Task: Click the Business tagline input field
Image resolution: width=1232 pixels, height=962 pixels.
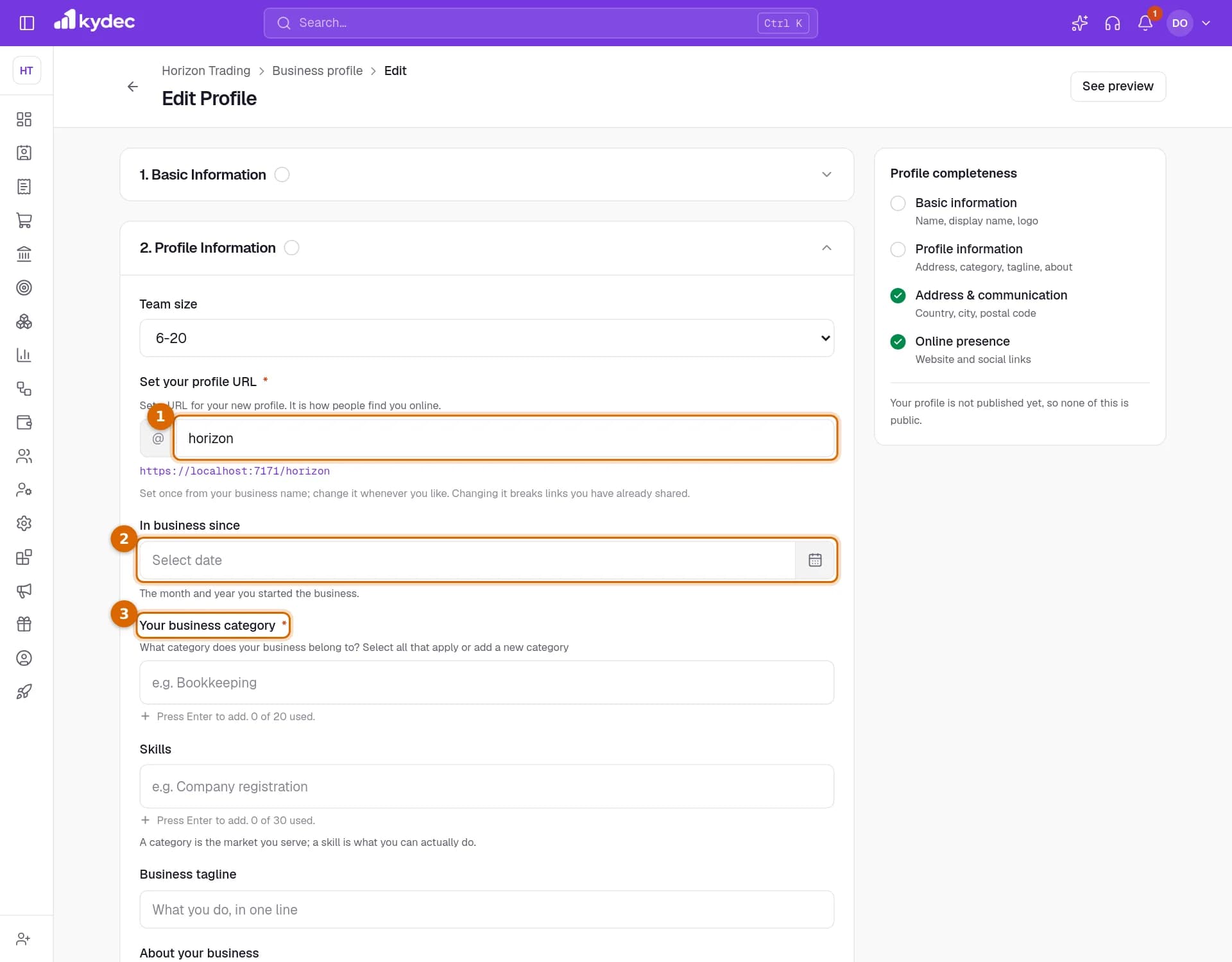Action: (x=486, y=909)
